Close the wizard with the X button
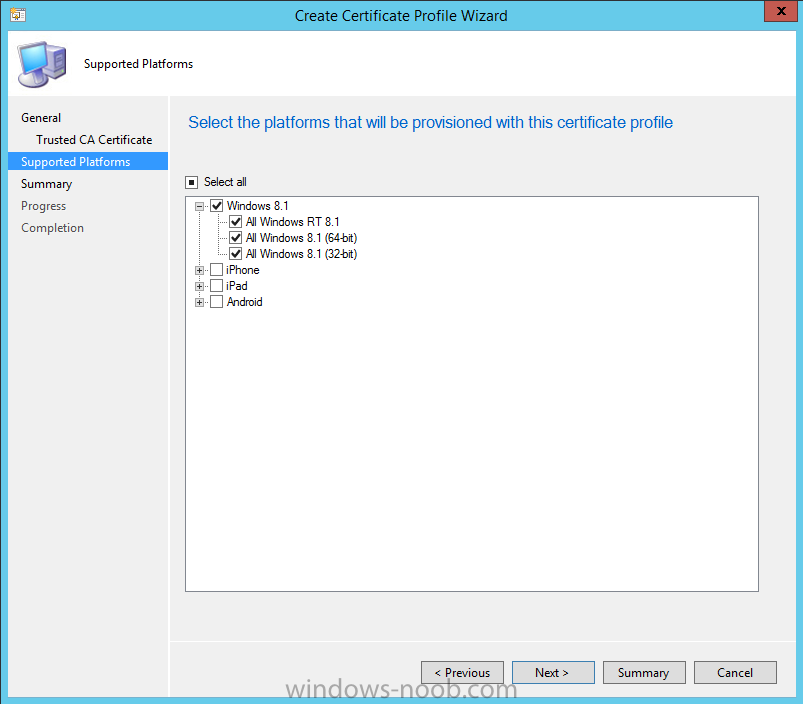 (x=781, y=11)
